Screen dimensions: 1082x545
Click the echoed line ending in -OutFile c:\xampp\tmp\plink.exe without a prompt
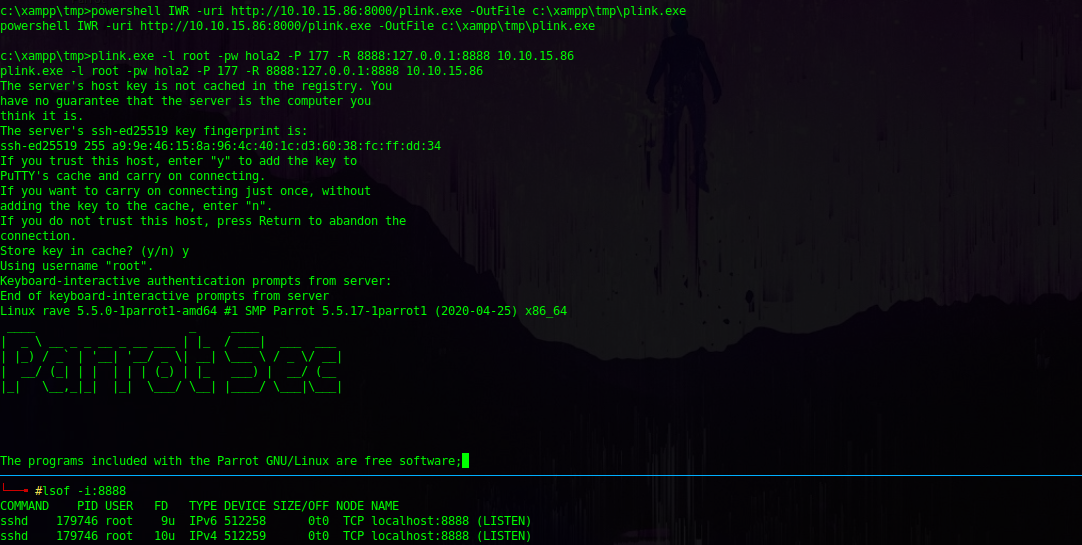297,26
